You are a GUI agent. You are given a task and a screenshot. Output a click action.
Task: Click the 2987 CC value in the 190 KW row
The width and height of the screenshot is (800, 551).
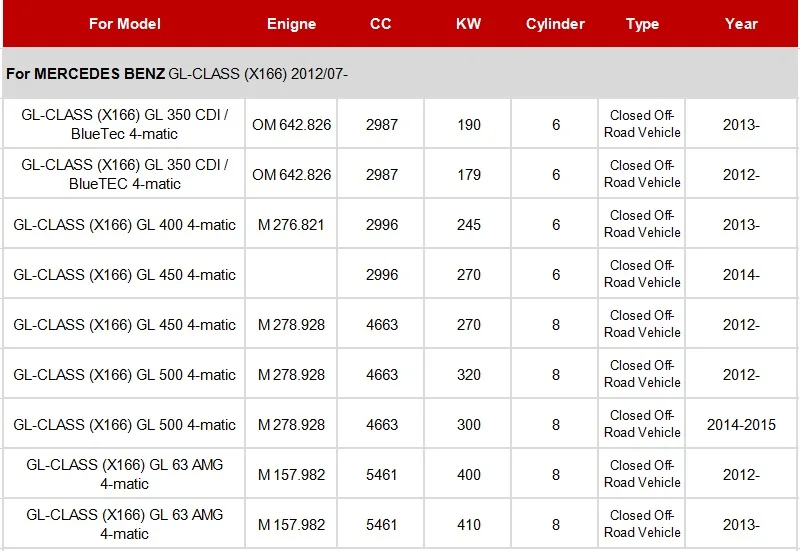382,124
